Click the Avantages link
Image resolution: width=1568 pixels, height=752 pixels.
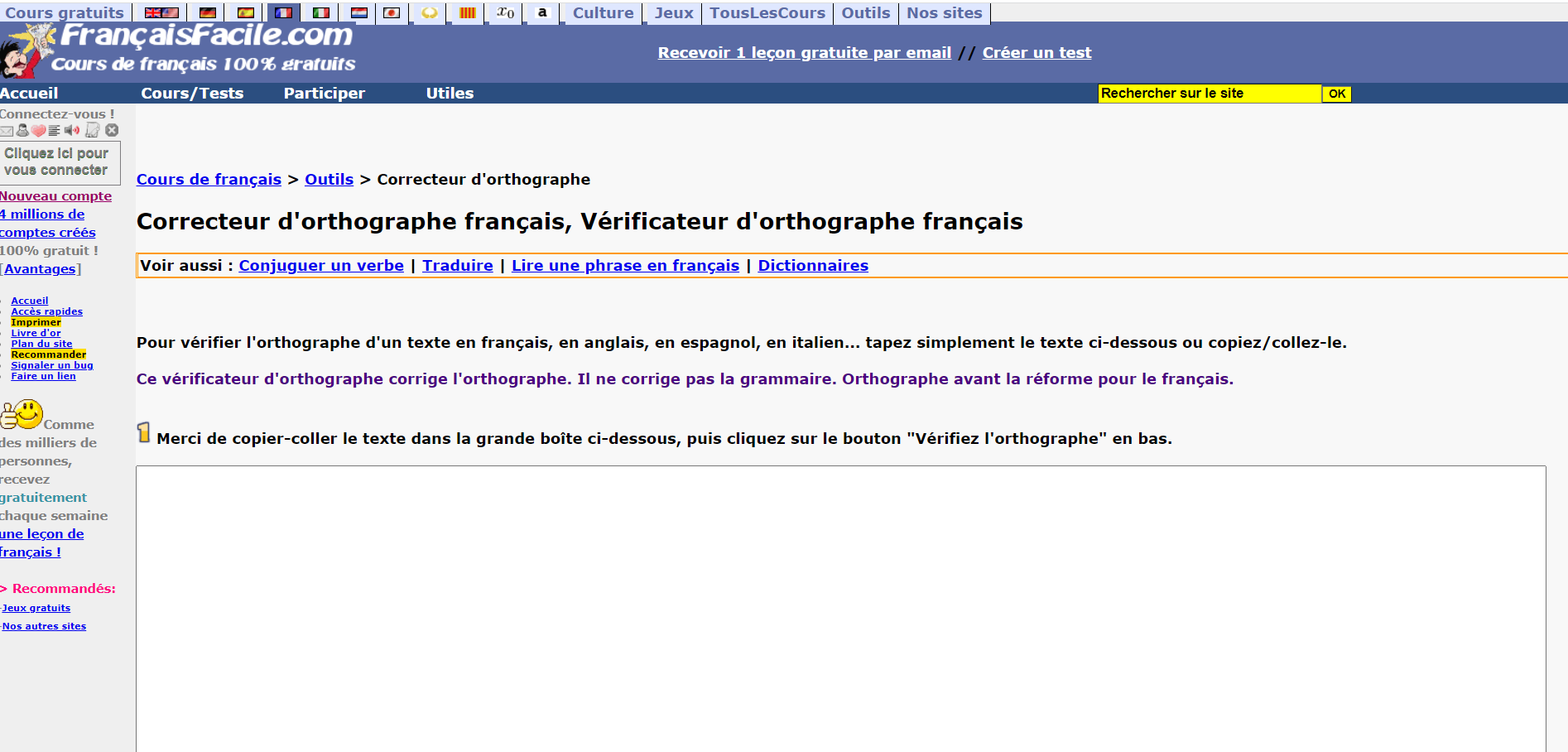40,269
